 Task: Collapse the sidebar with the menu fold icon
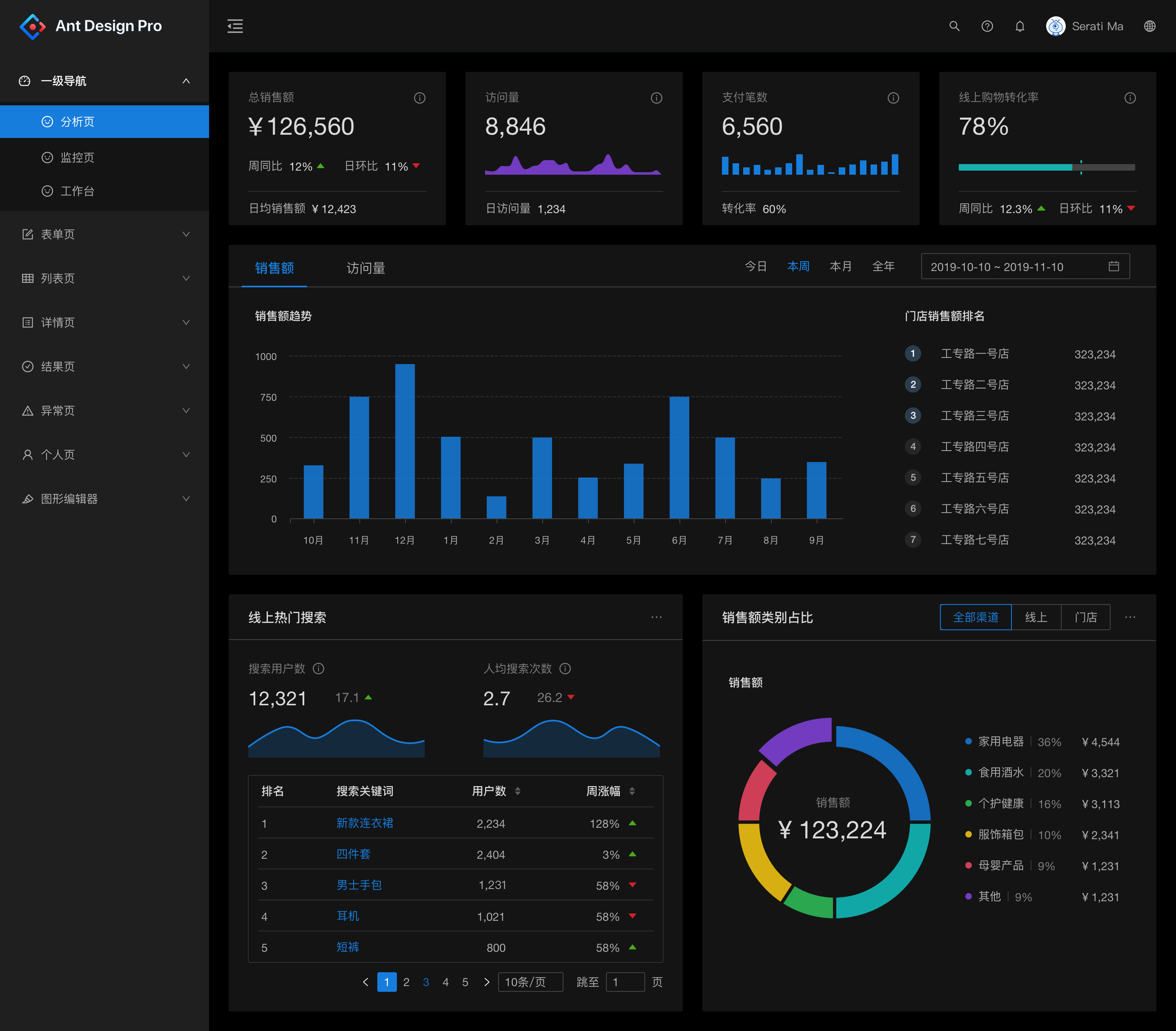click(235, 26)
